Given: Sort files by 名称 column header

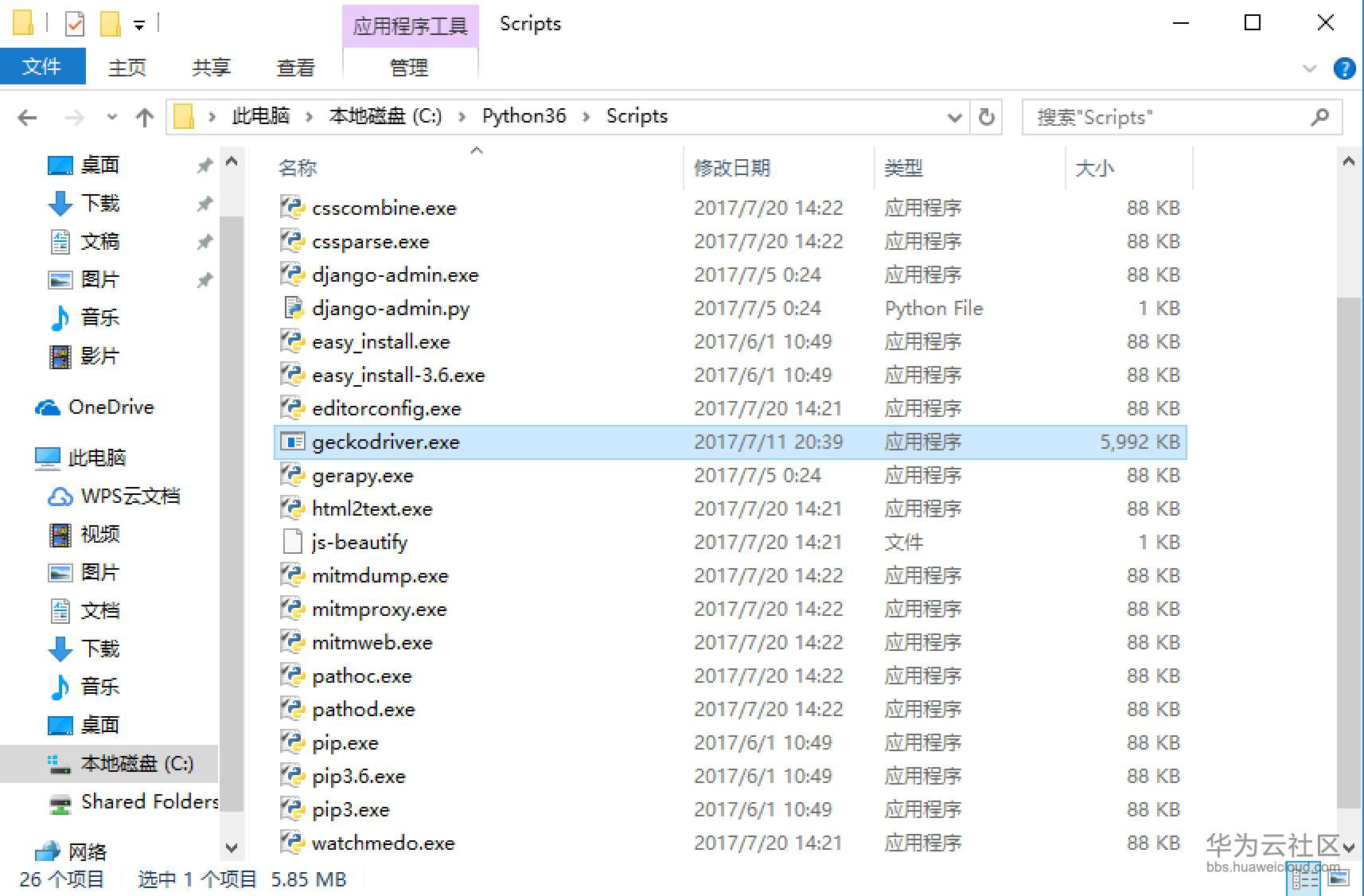Looking at the screenshot, I should click(x=298, y=168).
